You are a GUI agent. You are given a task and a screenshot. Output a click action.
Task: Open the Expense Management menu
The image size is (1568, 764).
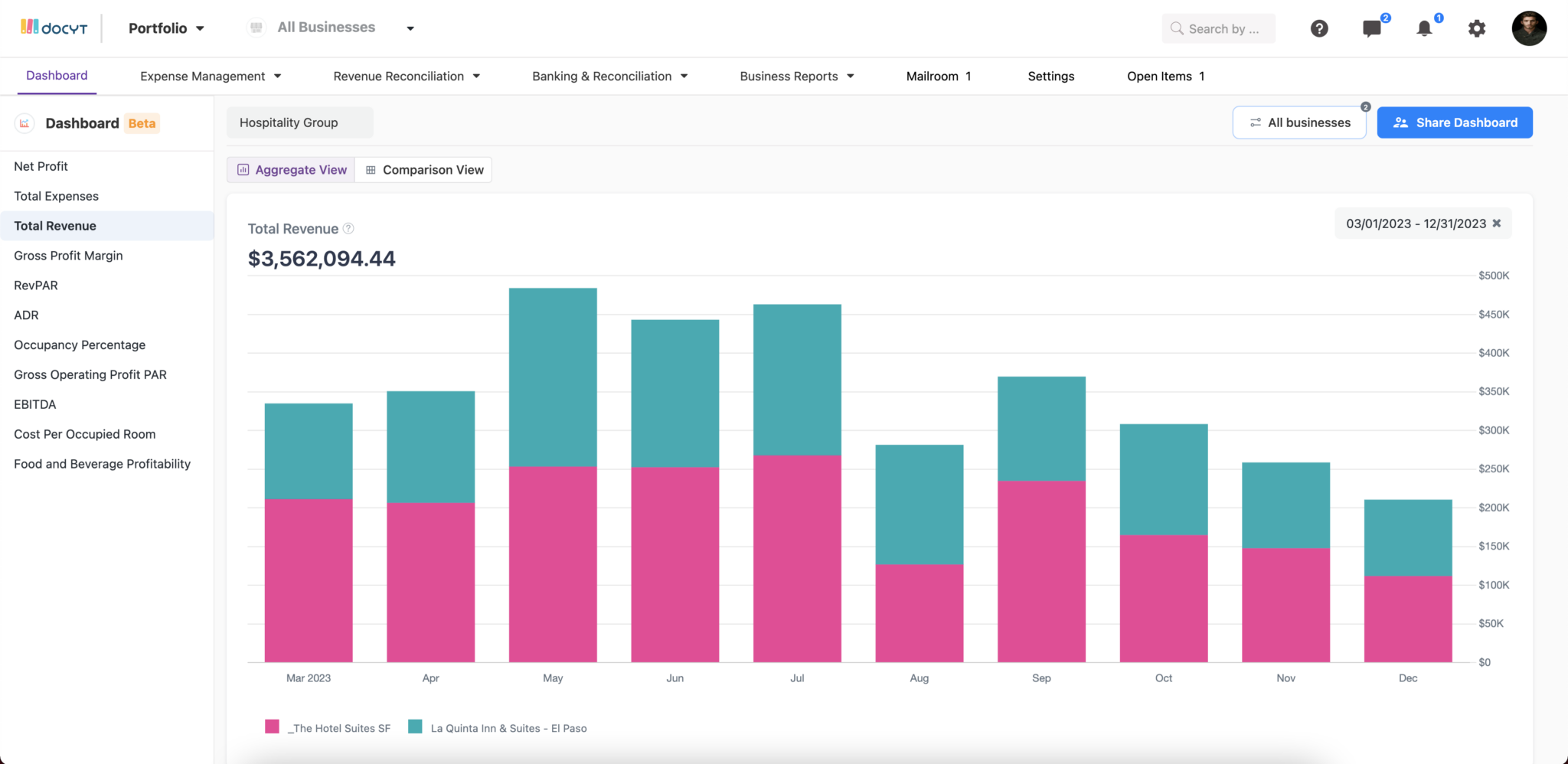tap(210, 76)
